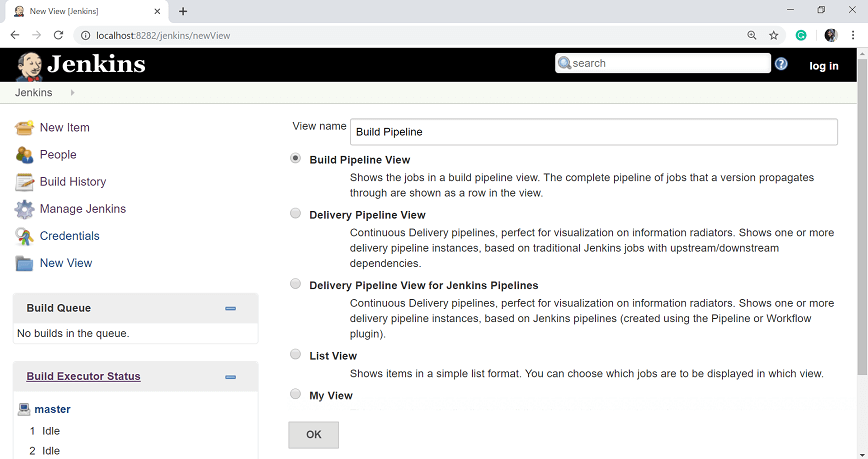
Task: Select the Build Pipeline View radio button
Action: pos(296,158)
